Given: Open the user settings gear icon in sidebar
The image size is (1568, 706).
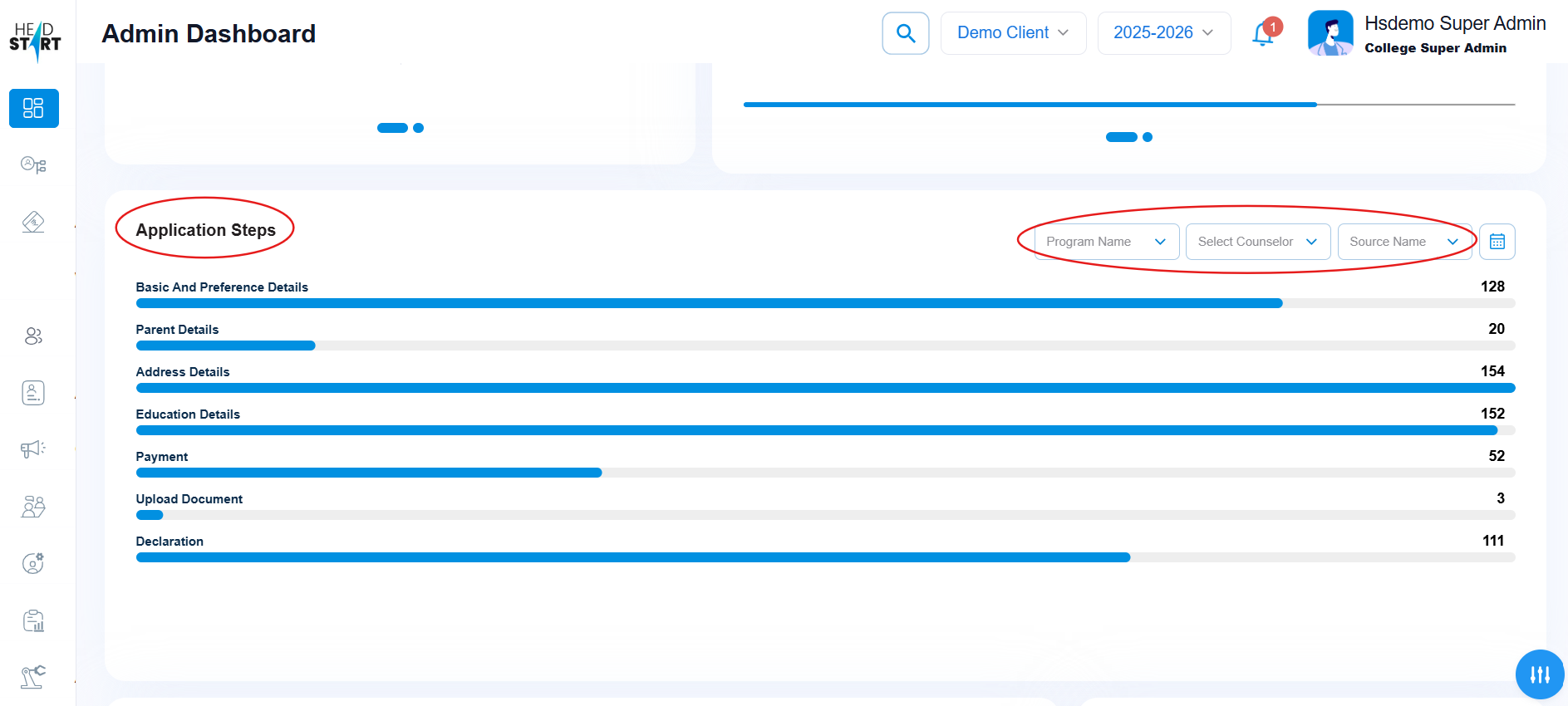Looking at the screenshot, I should coord(33,563).
